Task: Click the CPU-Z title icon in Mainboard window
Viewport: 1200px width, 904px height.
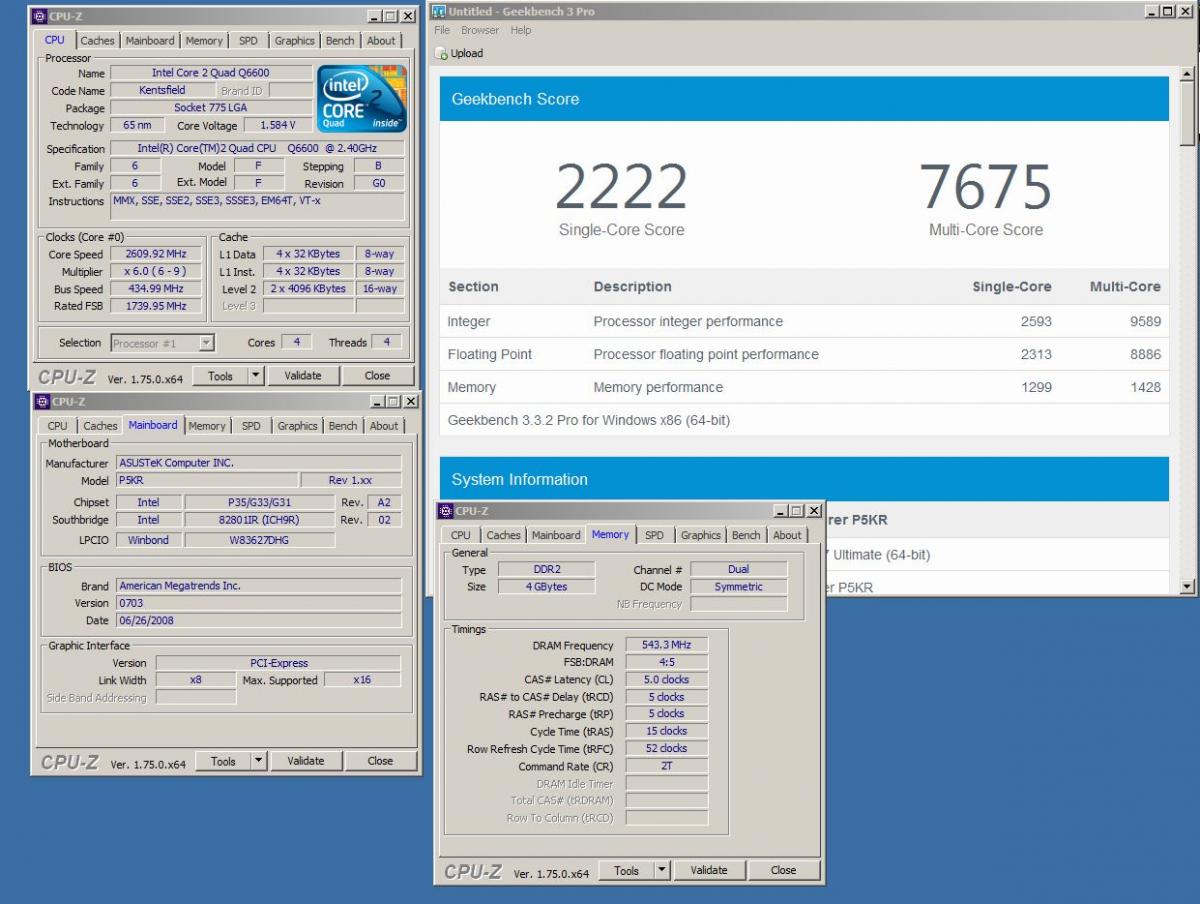Action: [42, 401]
